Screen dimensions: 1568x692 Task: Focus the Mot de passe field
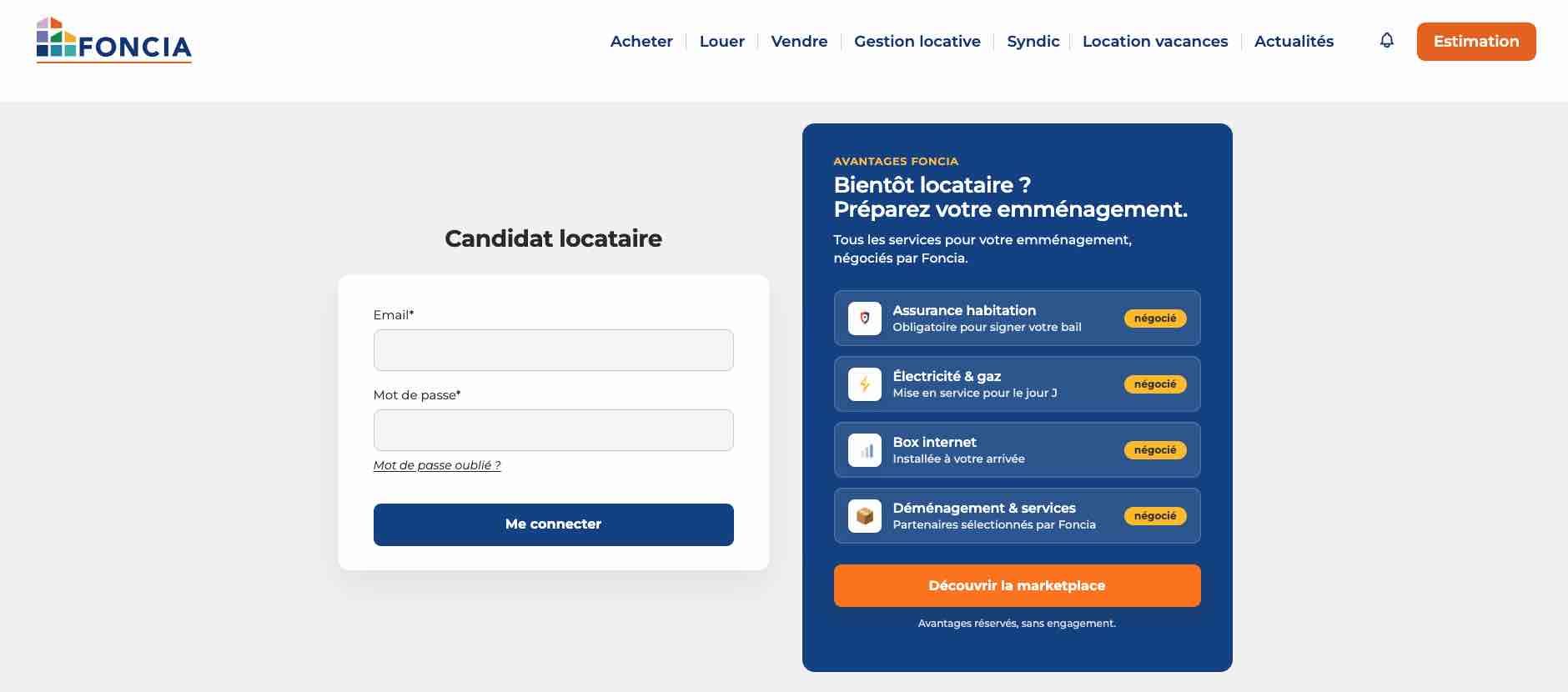point(554,430)
